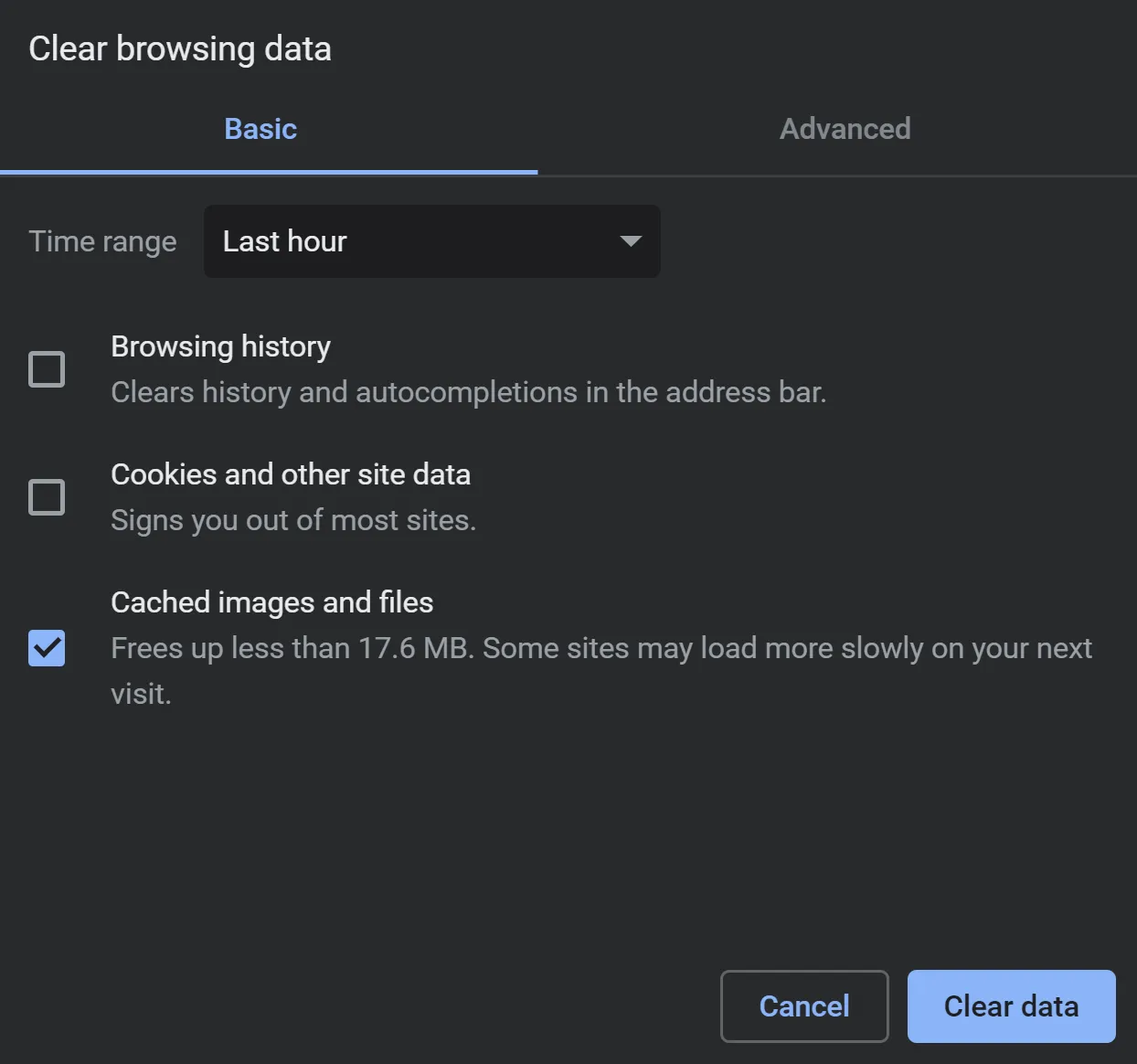This screenshot has width=1137, height=1064.
Task: Check Cookies and other site data
Action: point(46,497)
